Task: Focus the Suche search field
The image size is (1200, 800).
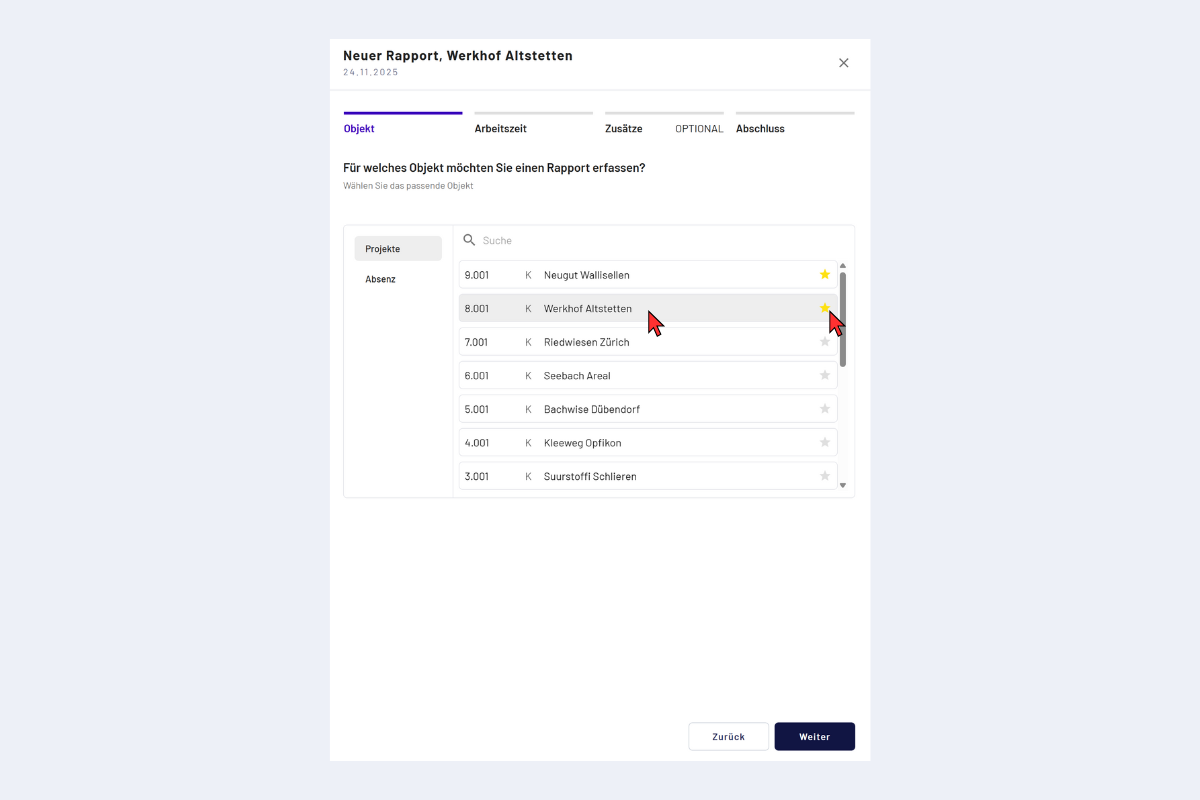Action: 650,241
